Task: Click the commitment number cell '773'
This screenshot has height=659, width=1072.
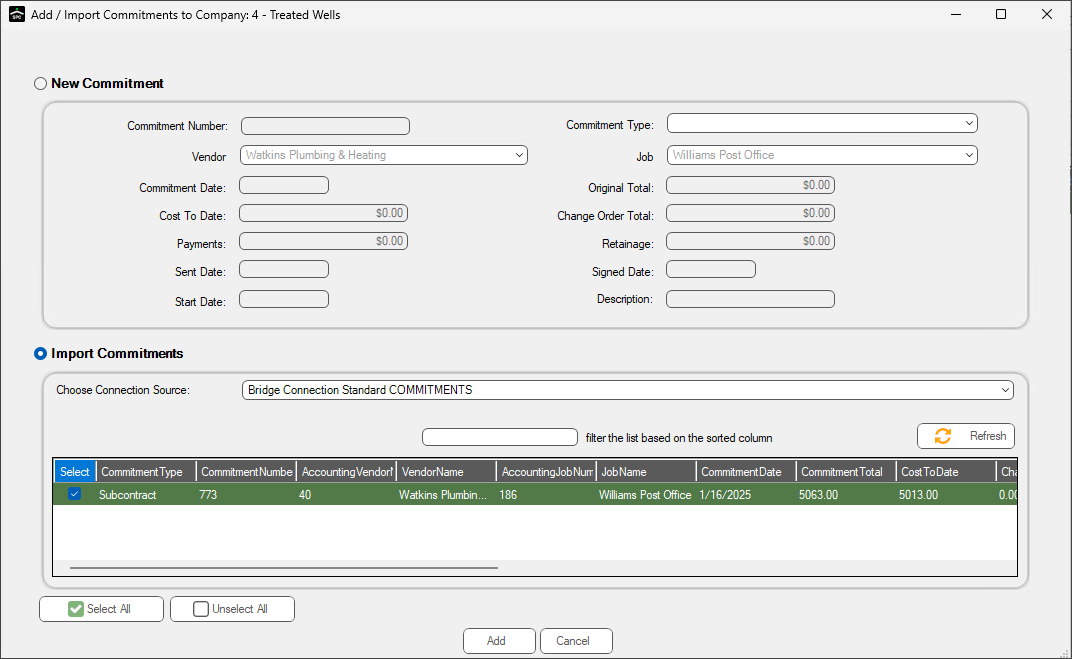Action: [x=246, y=494]
